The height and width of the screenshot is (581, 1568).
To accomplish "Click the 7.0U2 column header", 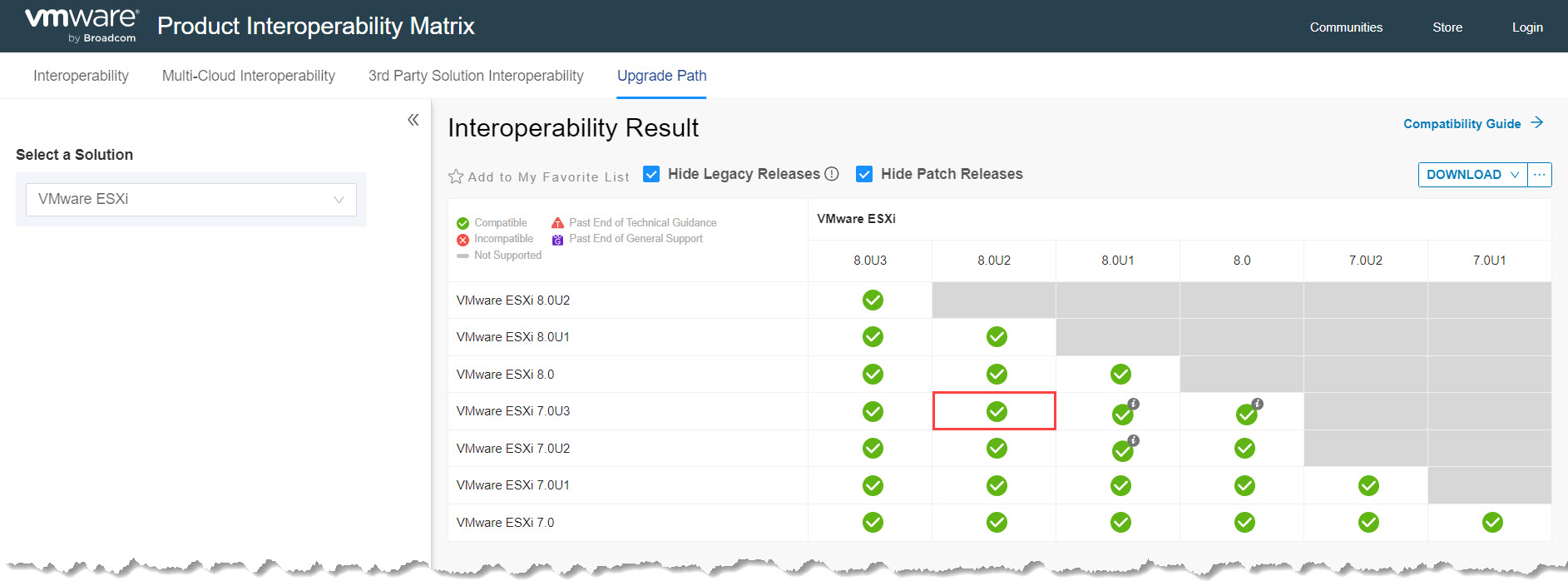I will tap(1366, 261).
